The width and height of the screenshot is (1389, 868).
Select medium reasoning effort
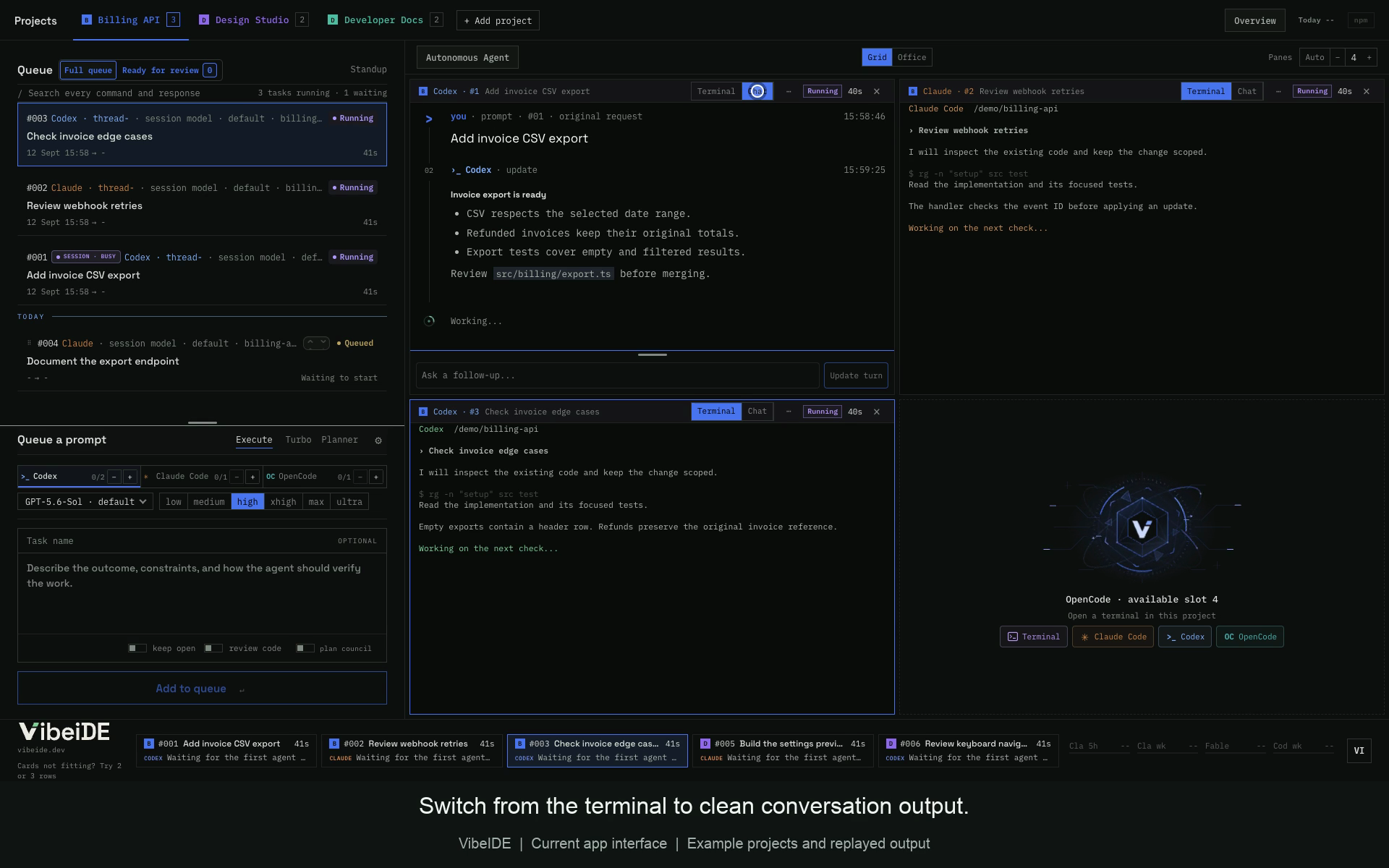(x=209, y=502)
